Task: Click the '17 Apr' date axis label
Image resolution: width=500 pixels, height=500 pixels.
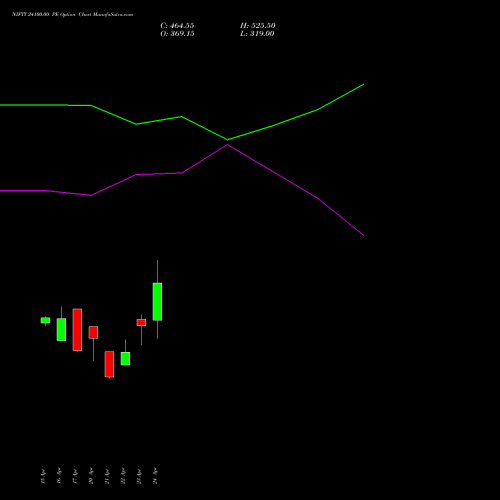Action: coord(75,476)
